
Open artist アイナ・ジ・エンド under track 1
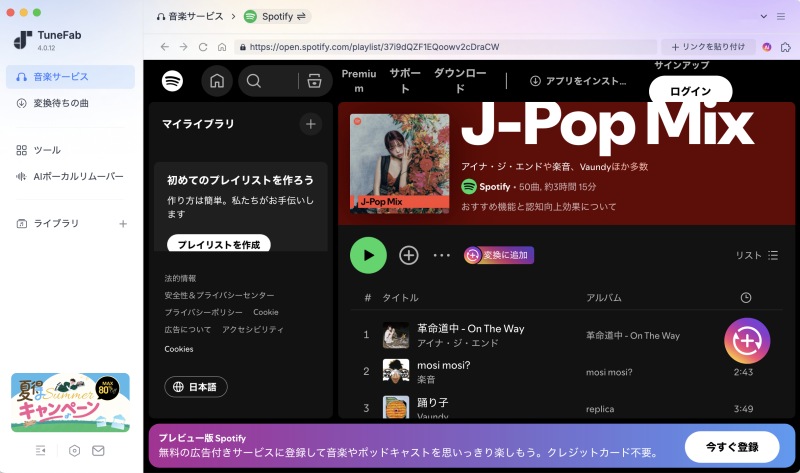(457, 343)
